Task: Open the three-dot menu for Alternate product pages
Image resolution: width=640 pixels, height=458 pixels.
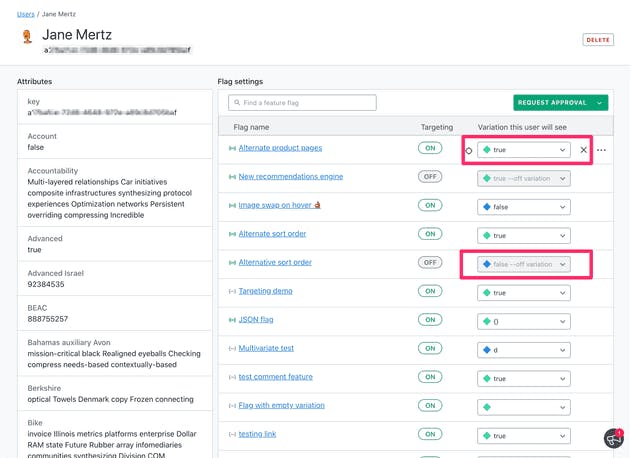Action: click(601, 150)
